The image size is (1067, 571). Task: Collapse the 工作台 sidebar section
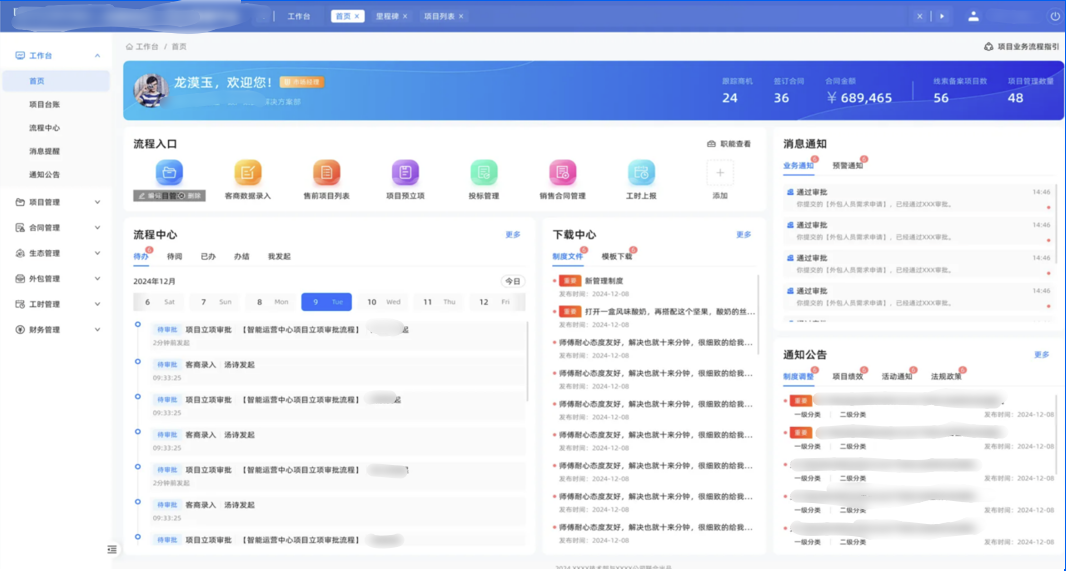pyautogui.click(x=97, y=56)
